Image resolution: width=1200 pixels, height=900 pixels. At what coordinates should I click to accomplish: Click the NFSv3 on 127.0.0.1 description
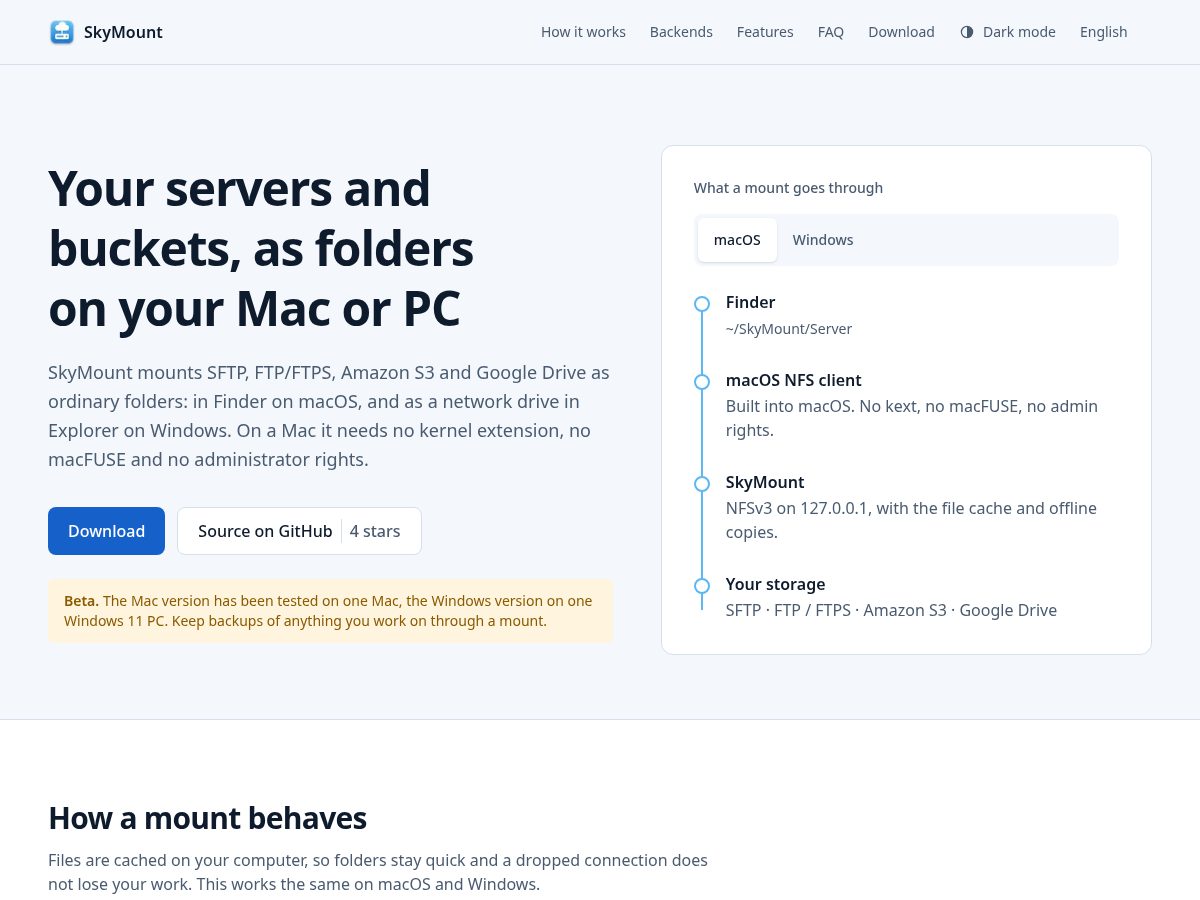(x=911, y=520)
